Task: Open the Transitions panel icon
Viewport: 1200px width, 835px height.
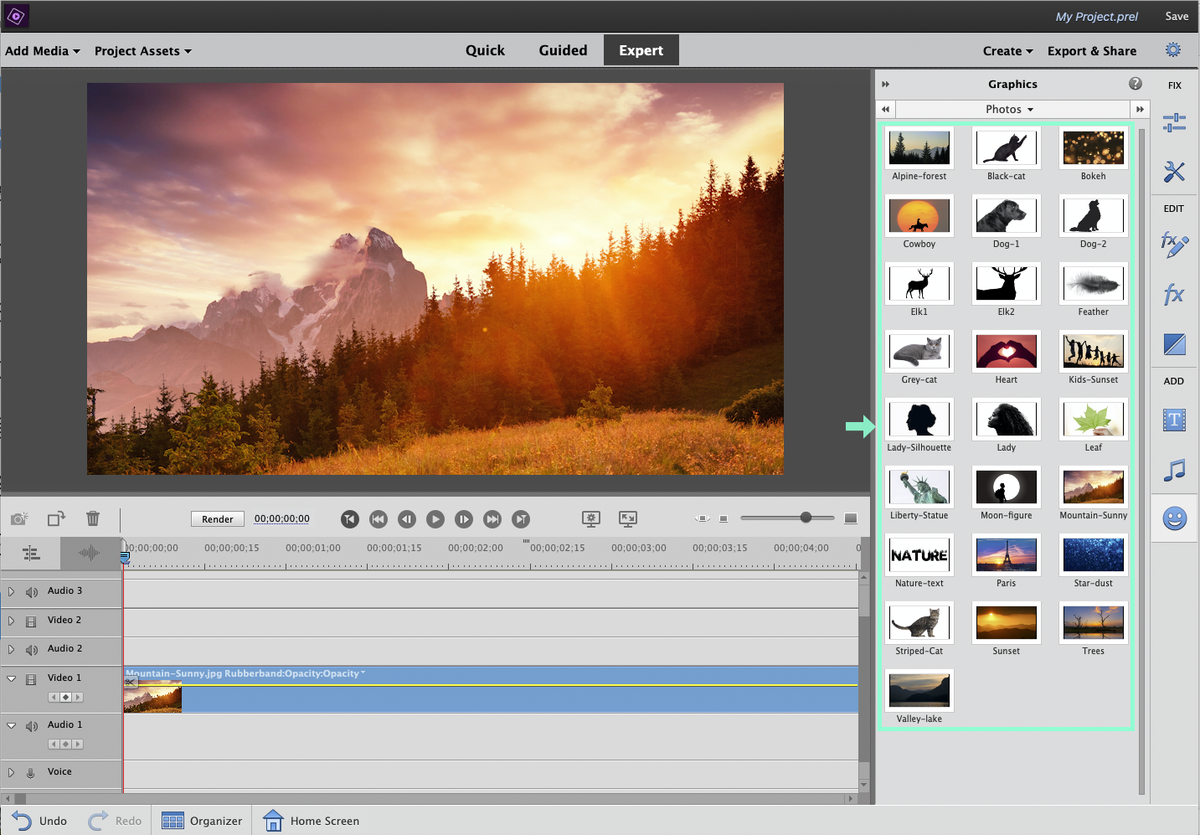Action: coord(1174,345)
